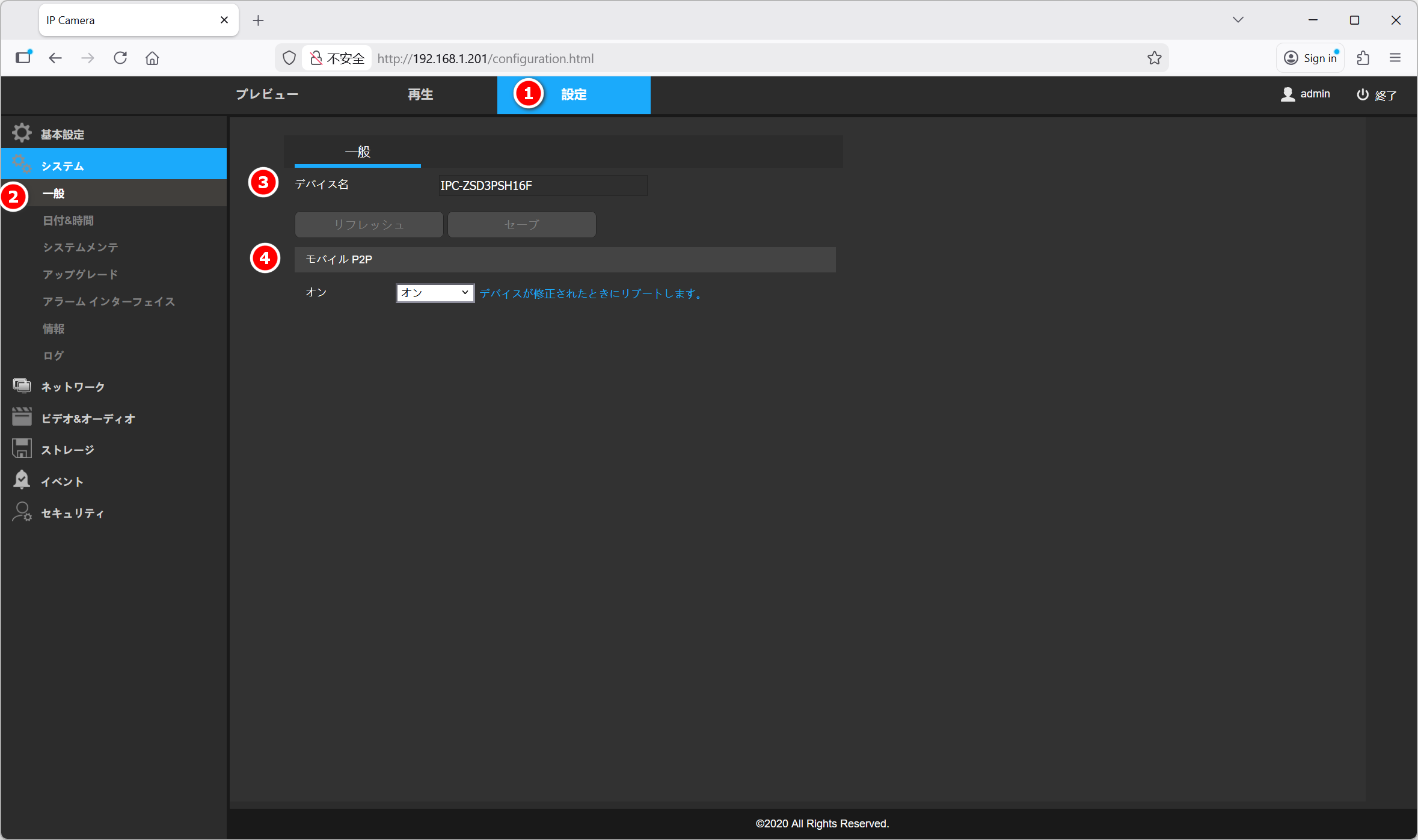The image size is (1418, 840).
Task: Open 日付&時間 in the sidebar
Action: click(x=68, y=221)
